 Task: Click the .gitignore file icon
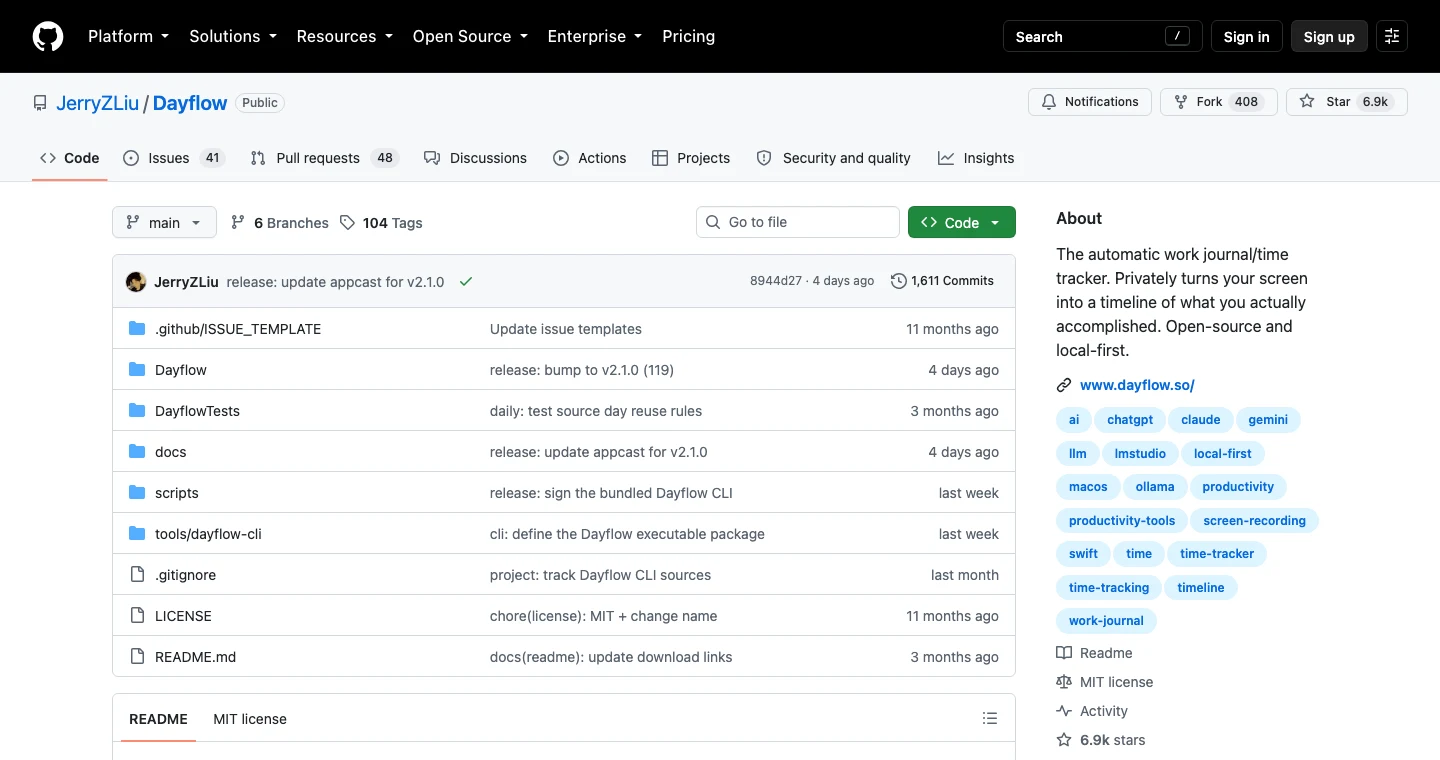(x=137, y=575)
